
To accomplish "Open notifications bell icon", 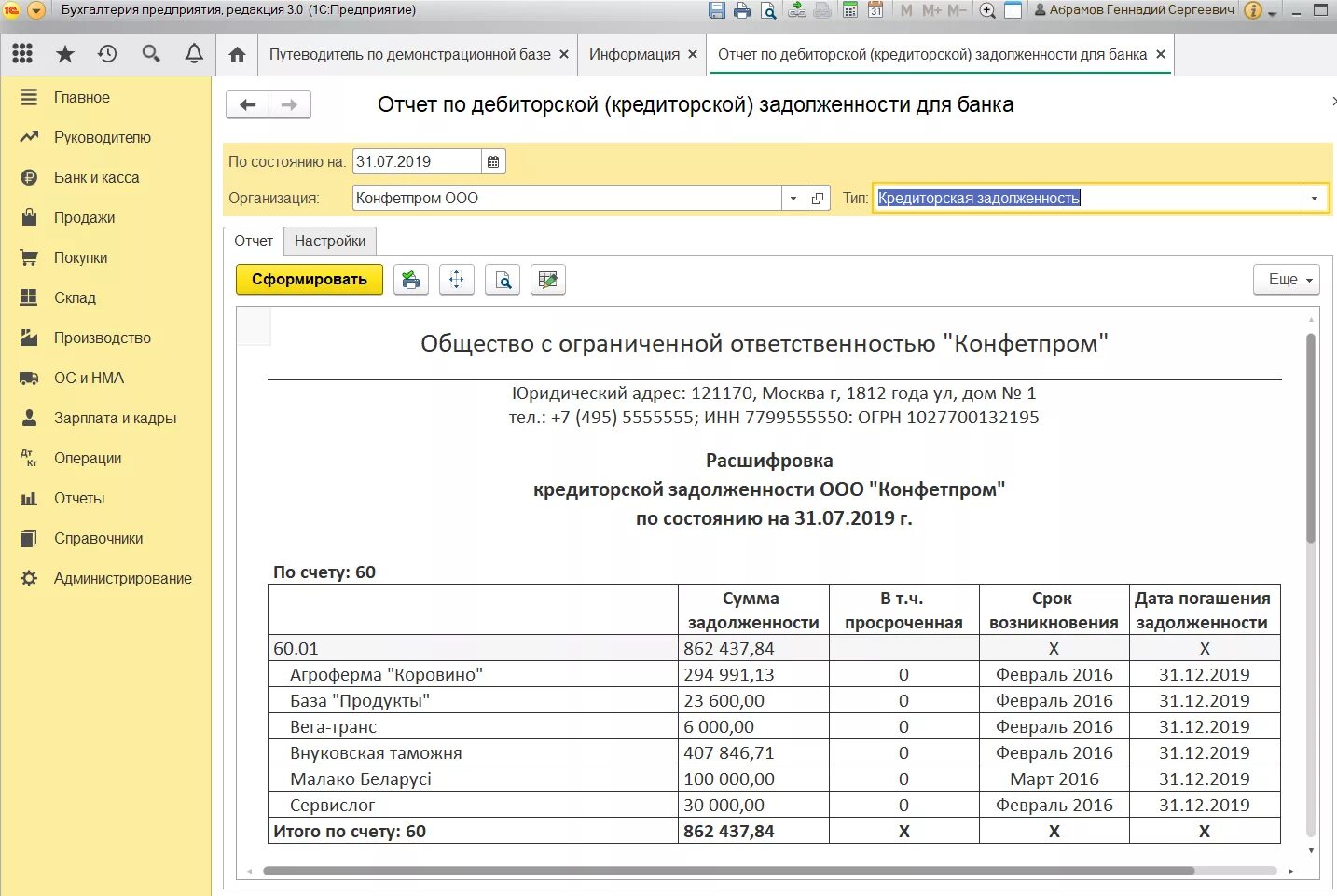I will (x=194, y=54).
